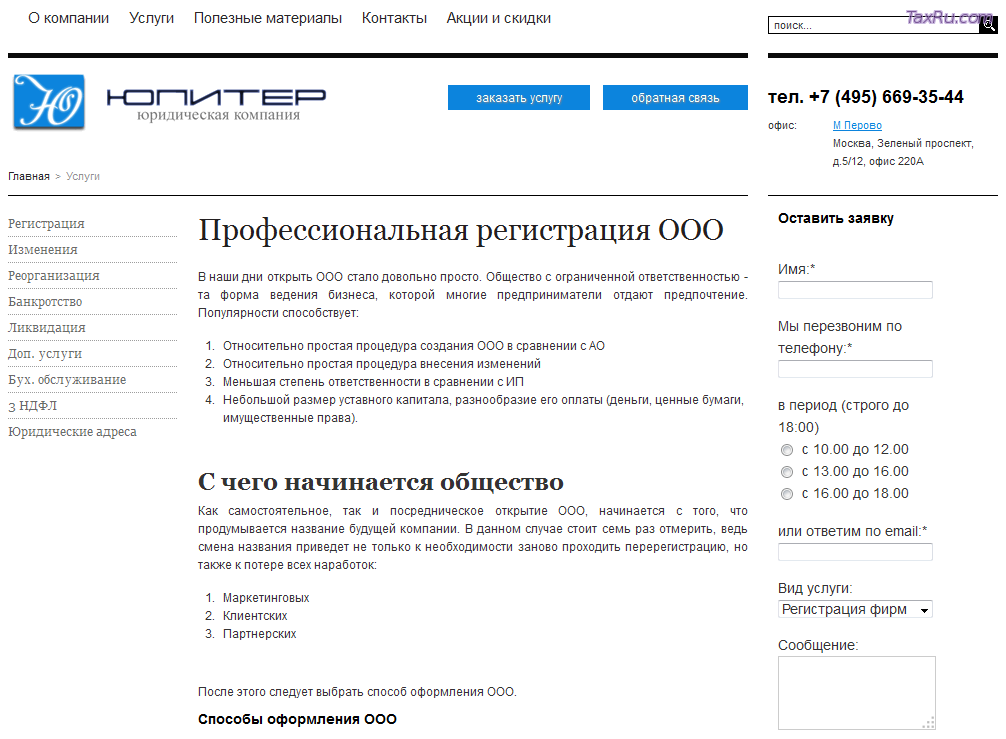Open 'Акции и скидки' page
Screen dimensions: 1006x739
[498, 18]
